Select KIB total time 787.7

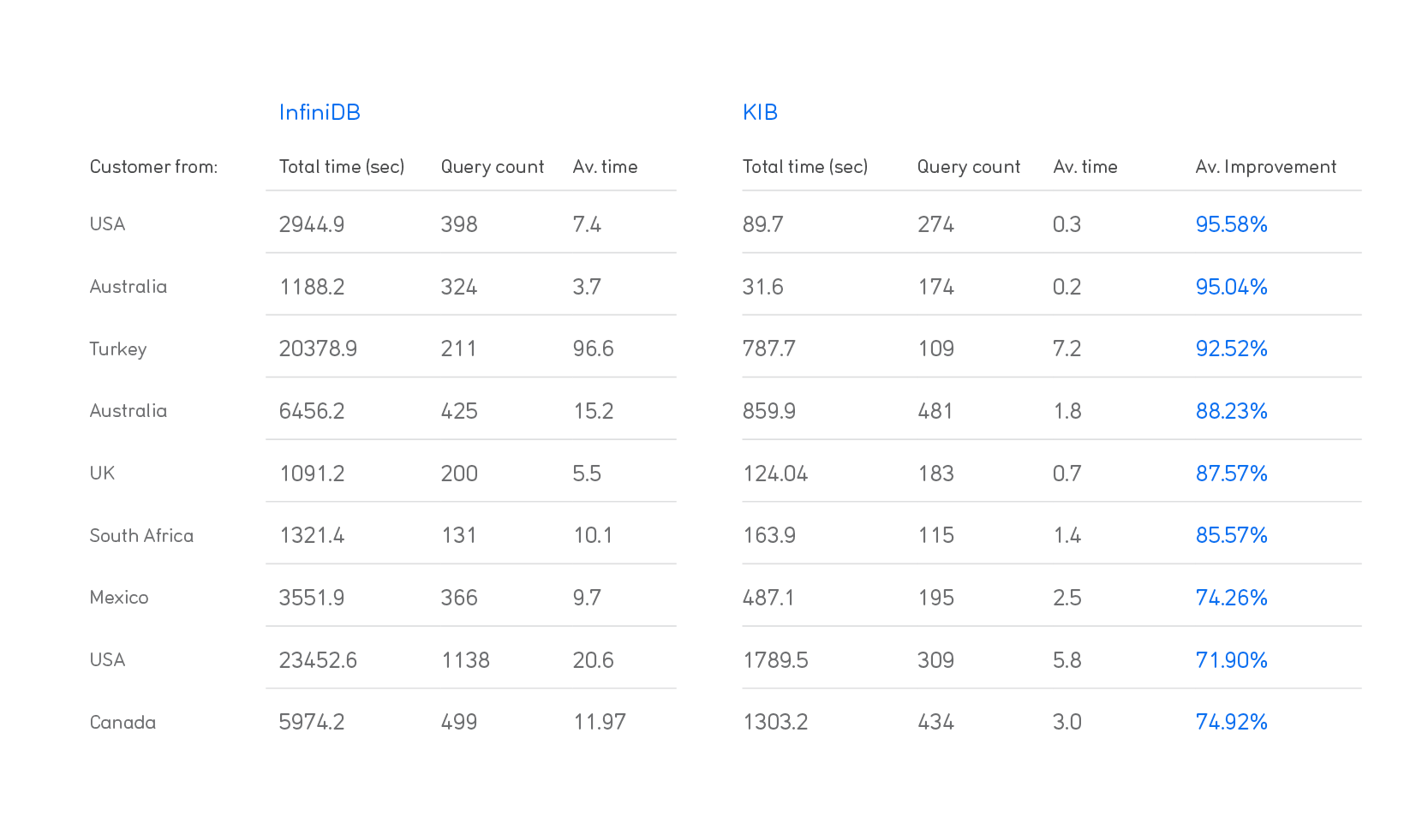(769, 349)
